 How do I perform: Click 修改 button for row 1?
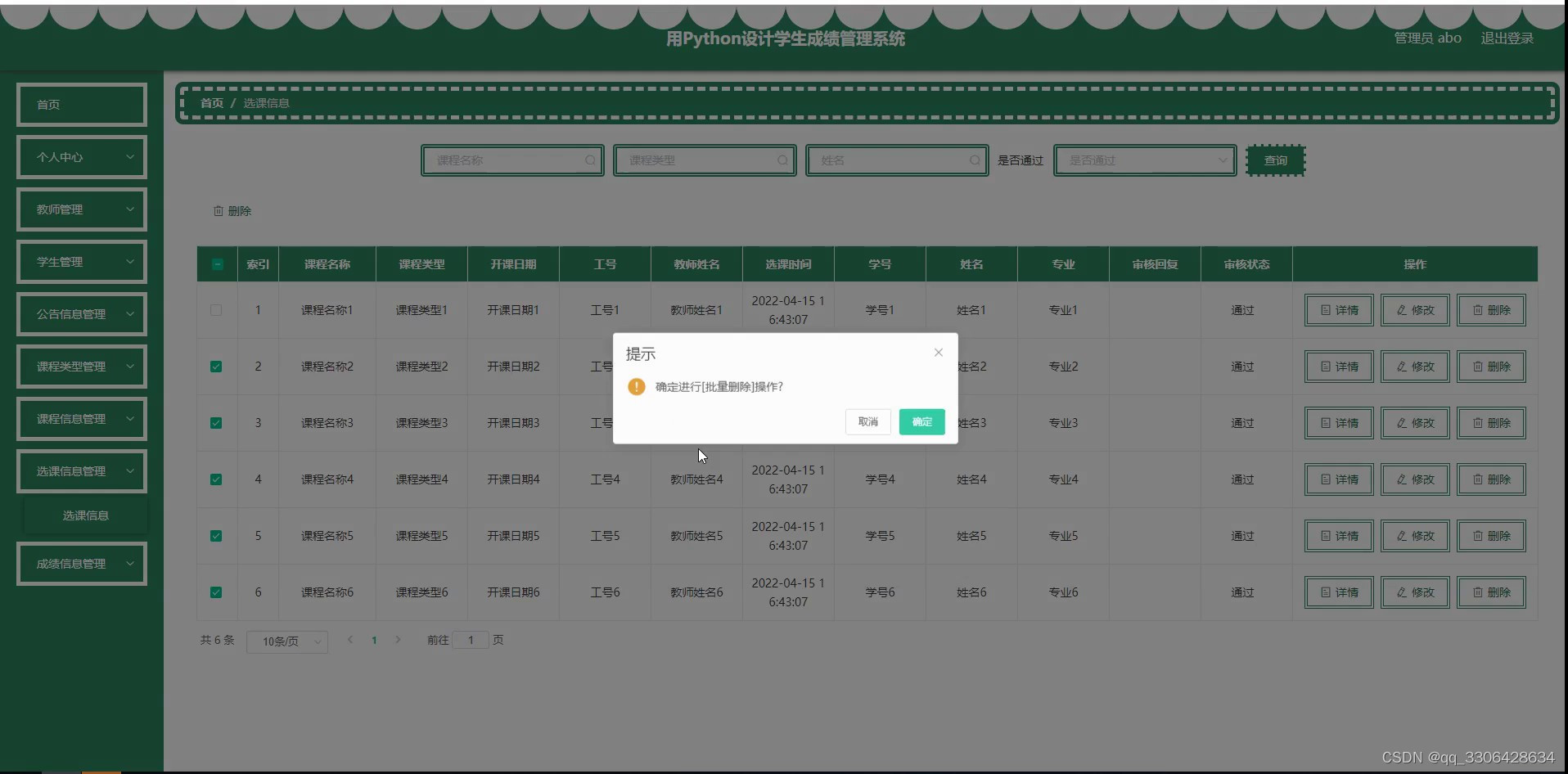tap(1415, 310)
